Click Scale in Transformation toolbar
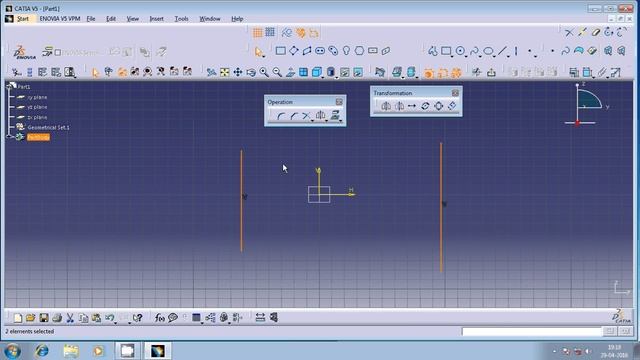The height and width of the screenshot is (360, 640). coord(438,106)
